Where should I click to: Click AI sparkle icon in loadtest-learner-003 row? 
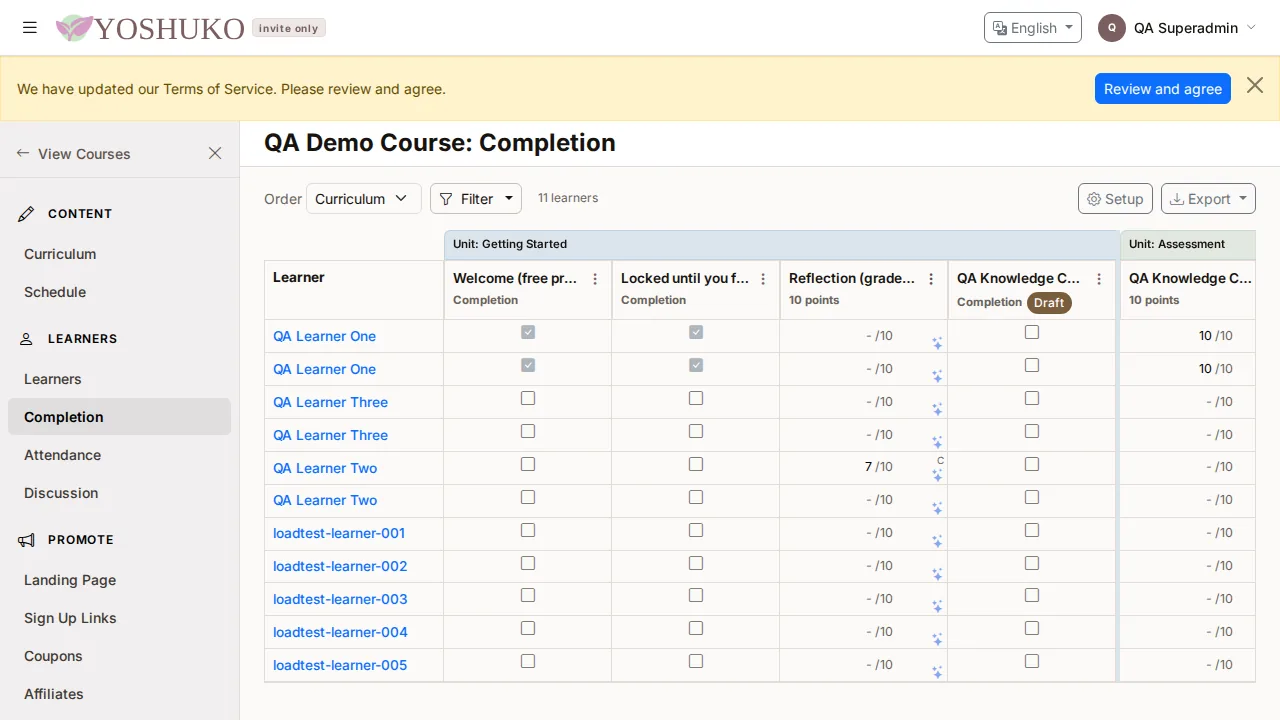pyautogui.click(x=937, y=607)
